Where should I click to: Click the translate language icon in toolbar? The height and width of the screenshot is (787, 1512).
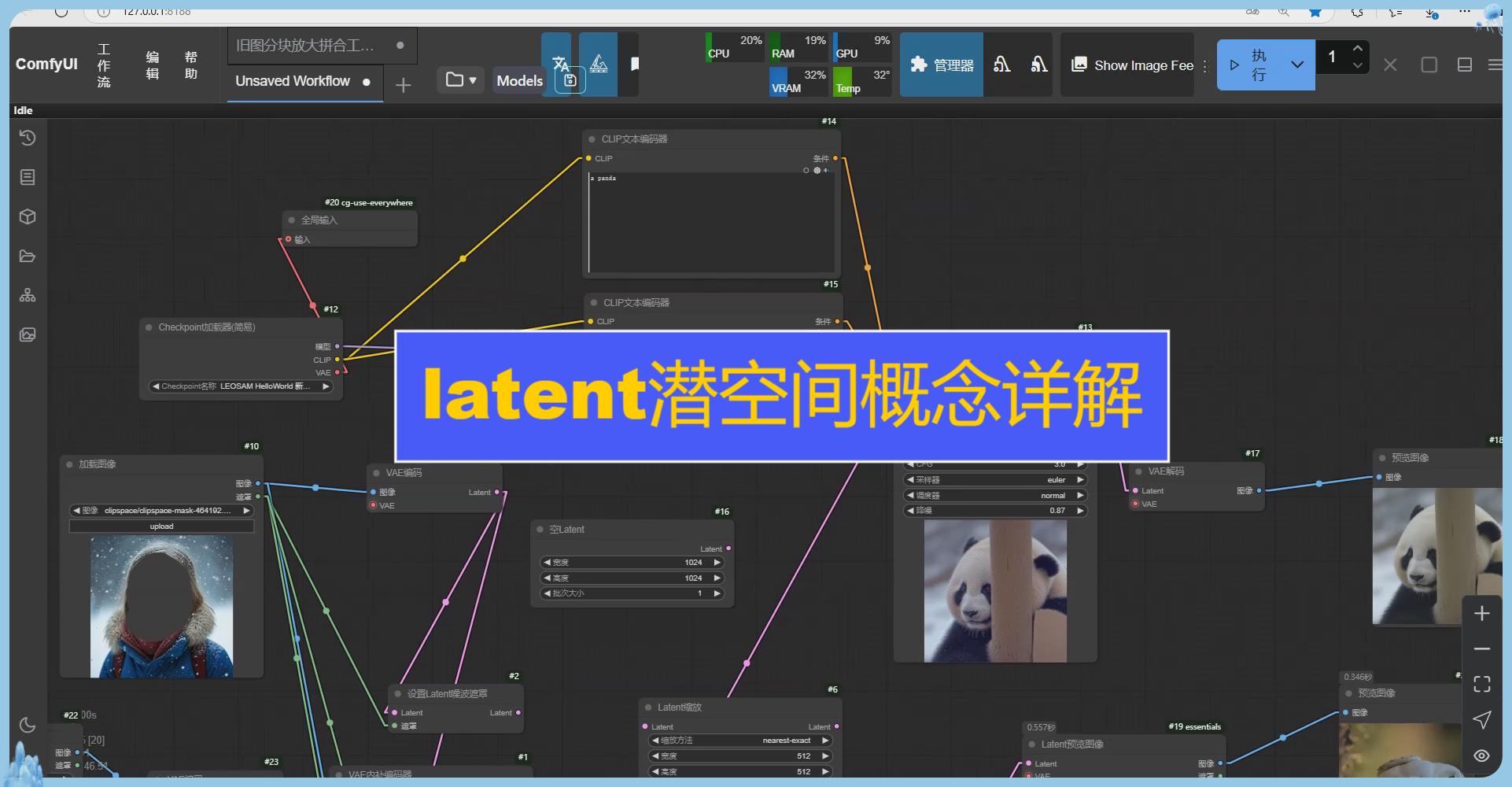click(560, 65)
